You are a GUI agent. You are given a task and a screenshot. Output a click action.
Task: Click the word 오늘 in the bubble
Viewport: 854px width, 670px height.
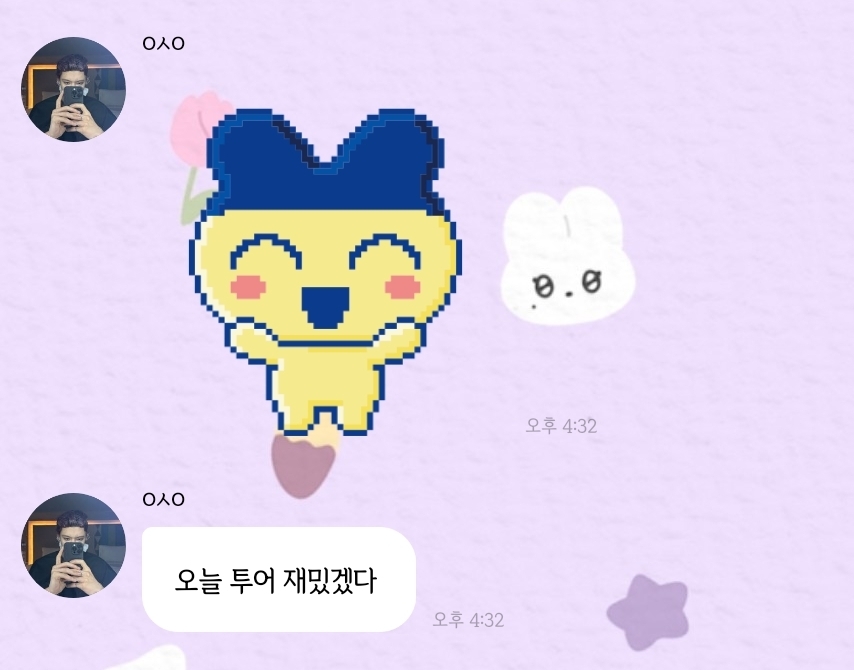[x=198, y=581]
